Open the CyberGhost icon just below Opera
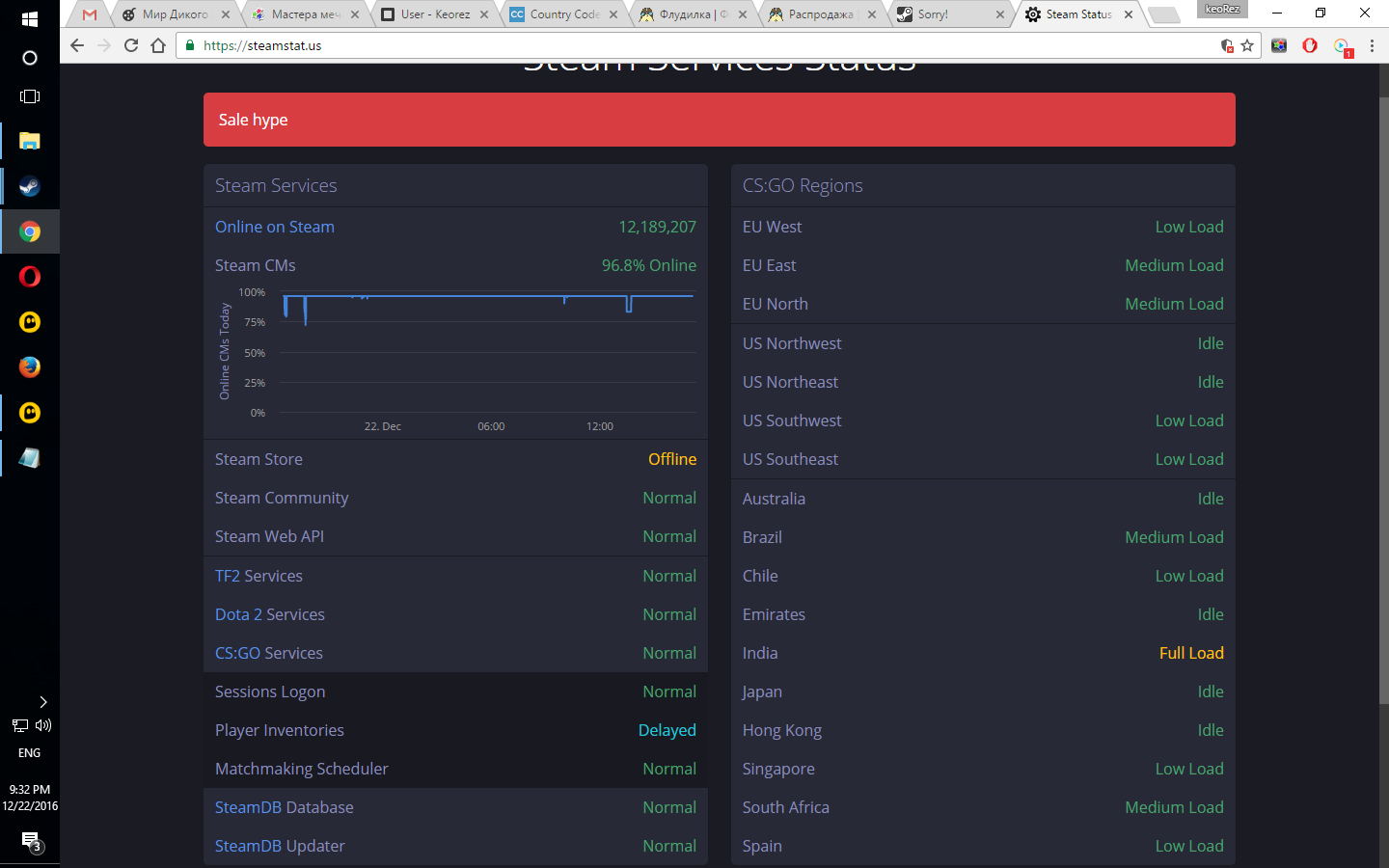The image size is (1389, 868). click(x=30, y=322)
